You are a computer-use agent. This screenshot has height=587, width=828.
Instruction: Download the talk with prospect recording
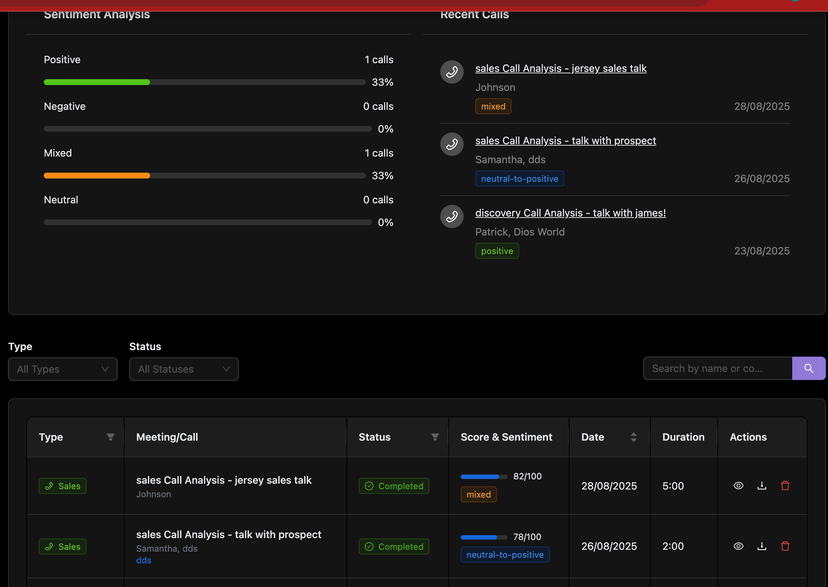pos(762,546)
